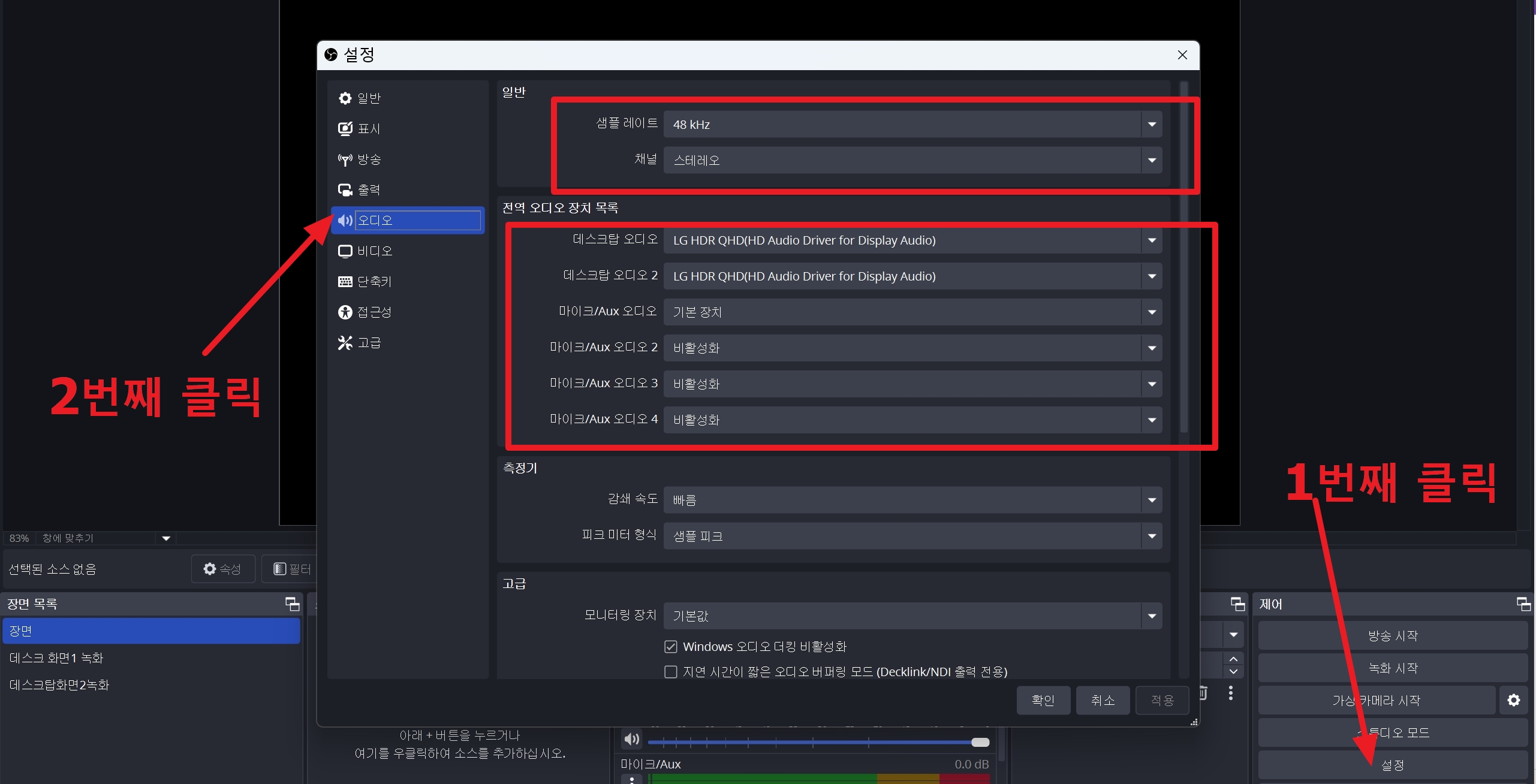Click the 비디오 video settings icon
Image resolution: width=1536 pixels, height=784 pixels.
coord(345,251)
